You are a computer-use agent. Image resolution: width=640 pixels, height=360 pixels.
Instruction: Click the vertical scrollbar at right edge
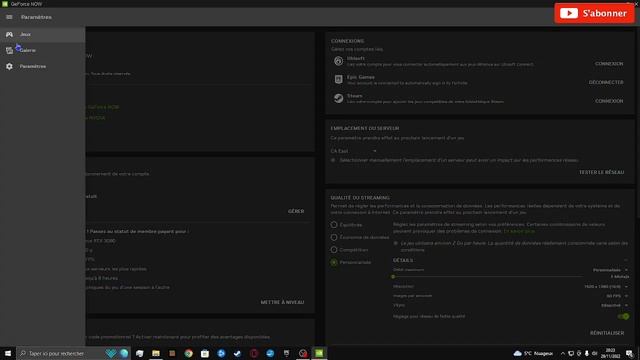638,122
